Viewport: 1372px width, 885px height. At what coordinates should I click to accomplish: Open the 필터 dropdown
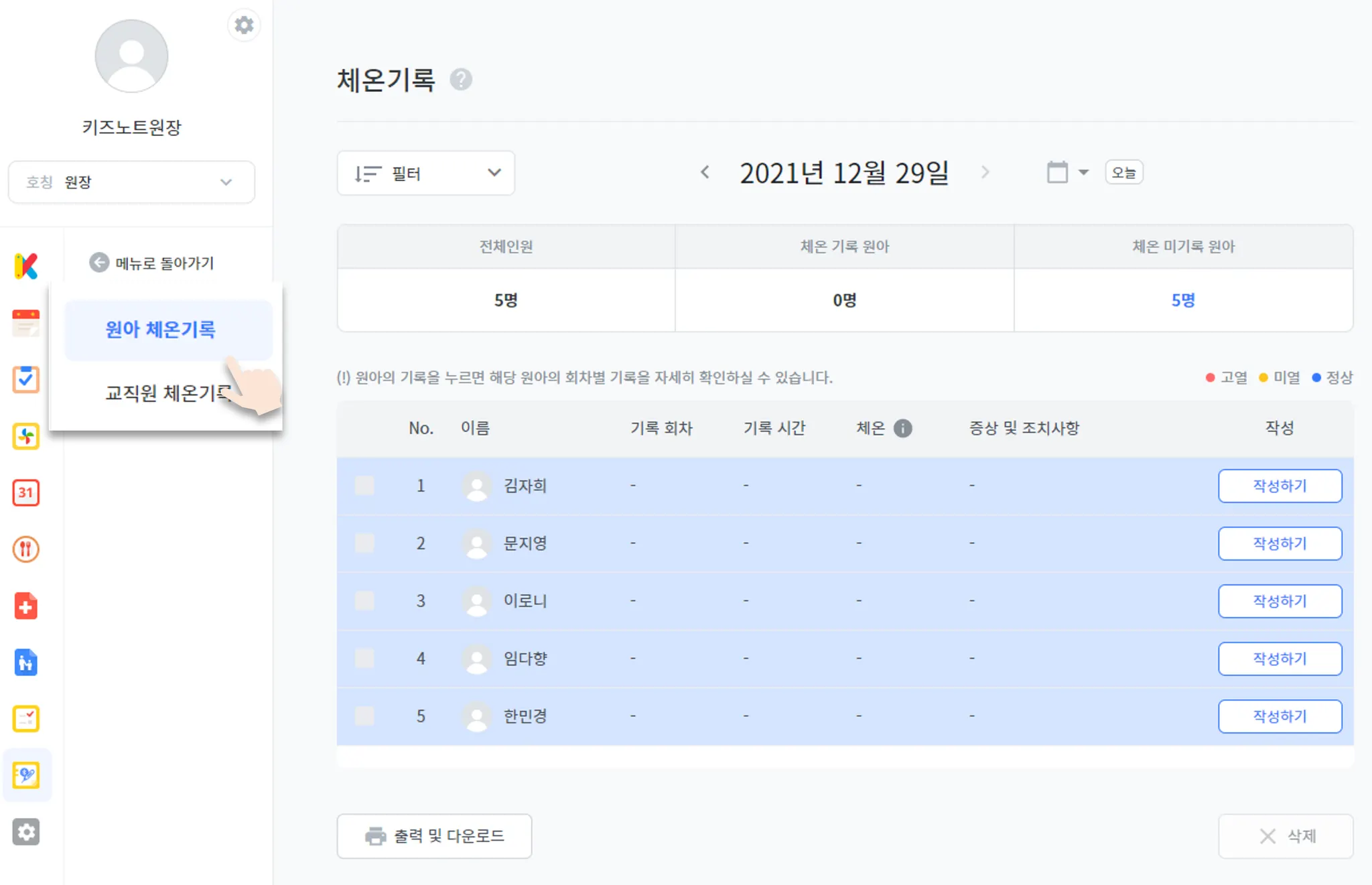coord(425,174)
